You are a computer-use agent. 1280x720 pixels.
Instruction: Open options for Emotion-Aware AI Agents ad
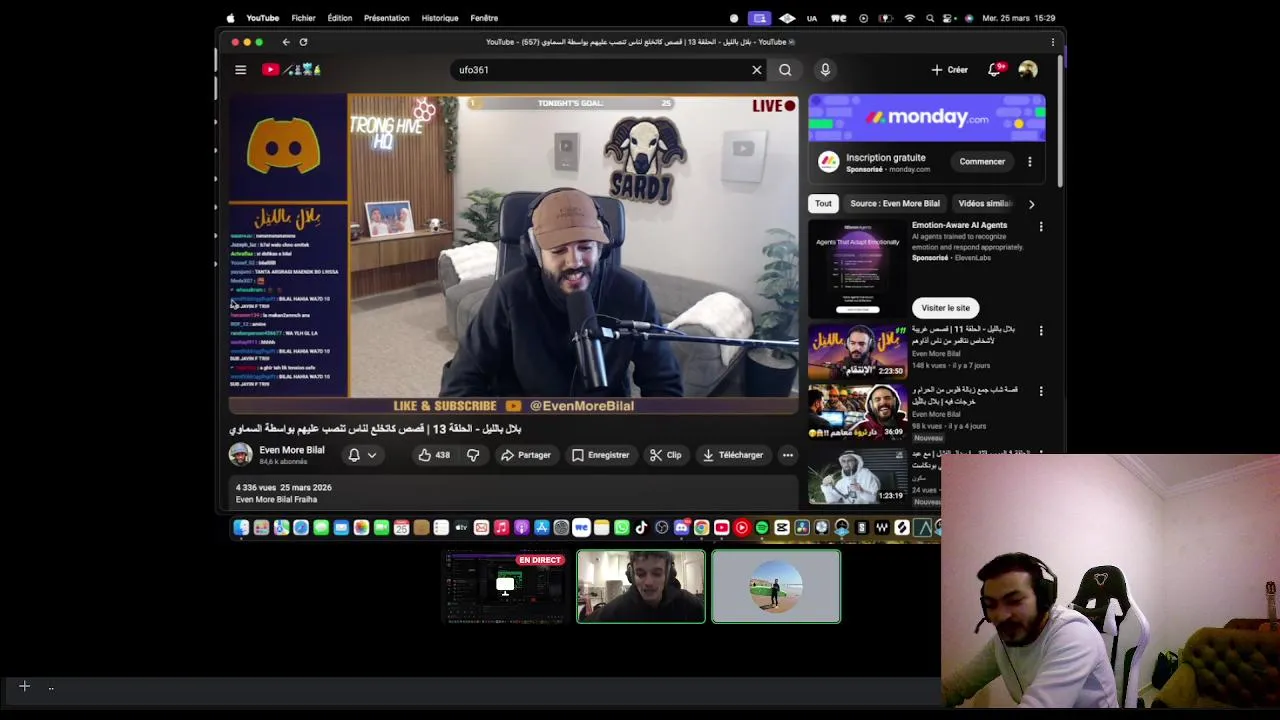pos(1041,227)
